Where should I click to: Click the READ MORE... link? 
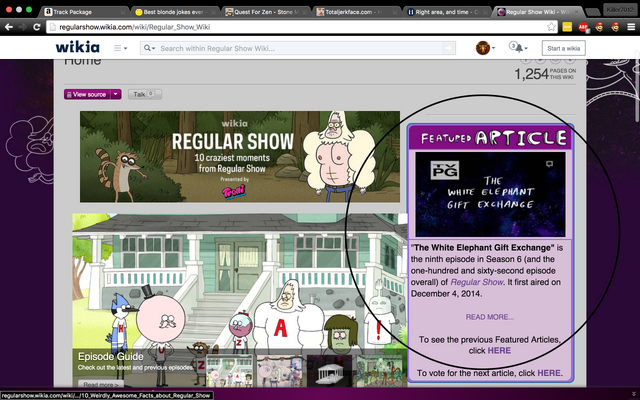coord(490,317)
